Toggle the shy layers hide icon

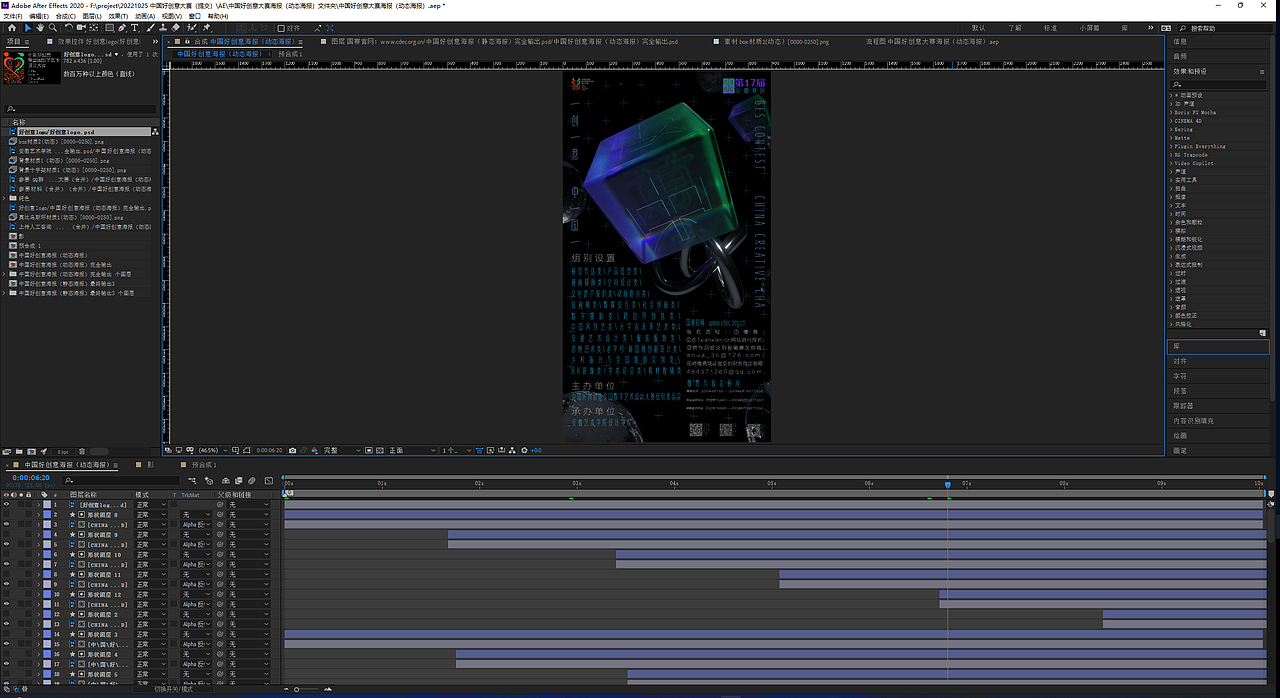click(x=226, y=480)
